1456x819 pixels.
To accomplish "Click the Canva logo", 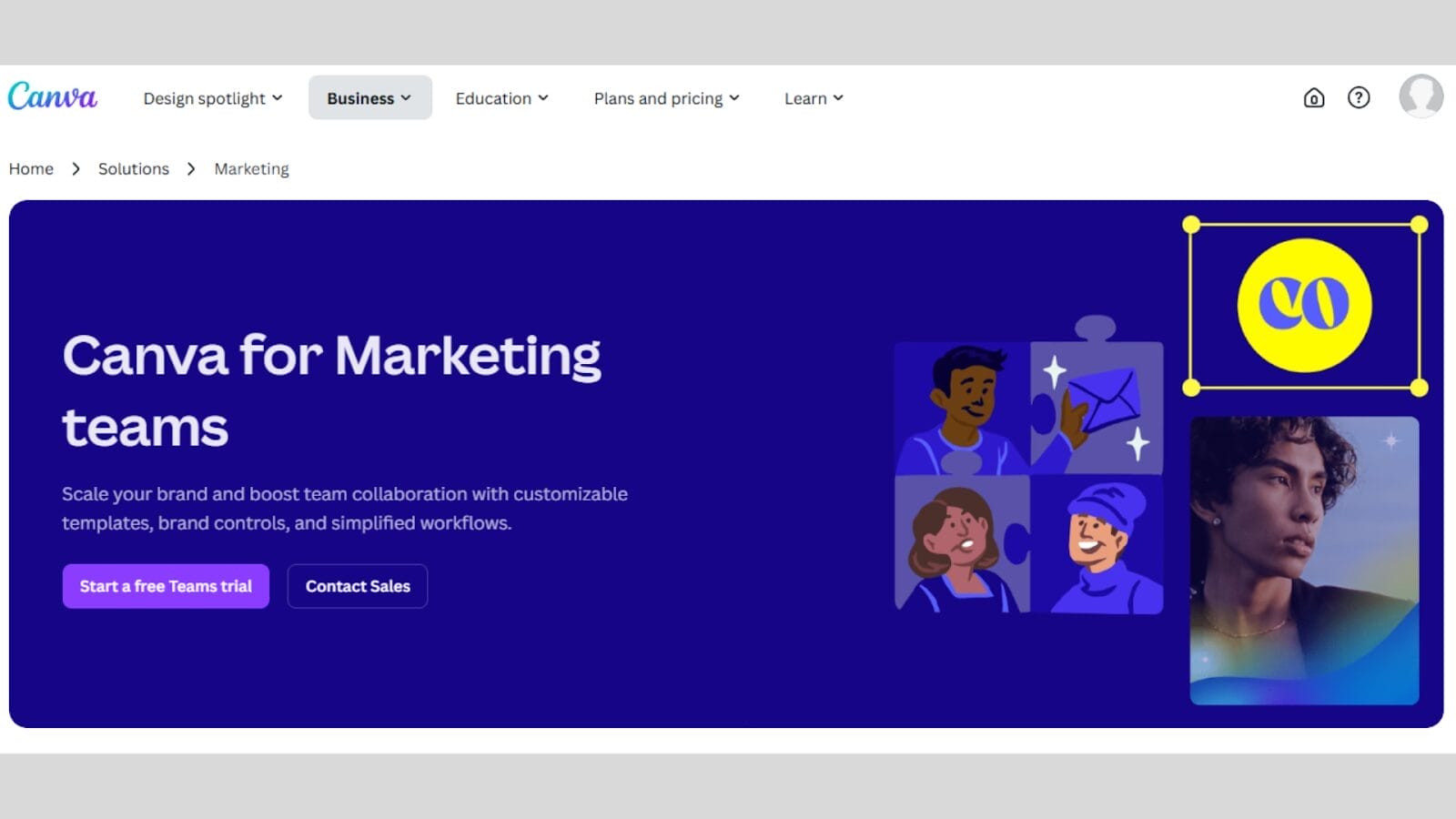I will point(52,96).
